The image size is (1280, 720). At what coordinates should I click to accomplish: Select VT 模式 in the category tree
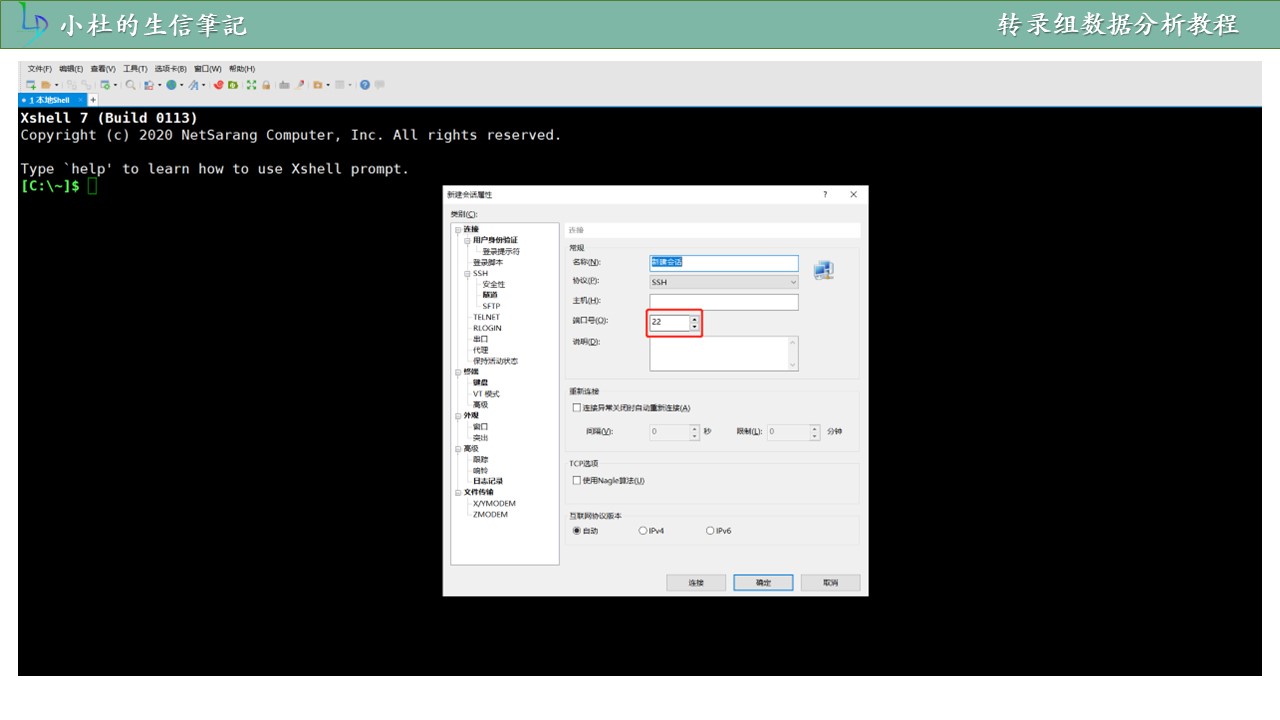486,394
